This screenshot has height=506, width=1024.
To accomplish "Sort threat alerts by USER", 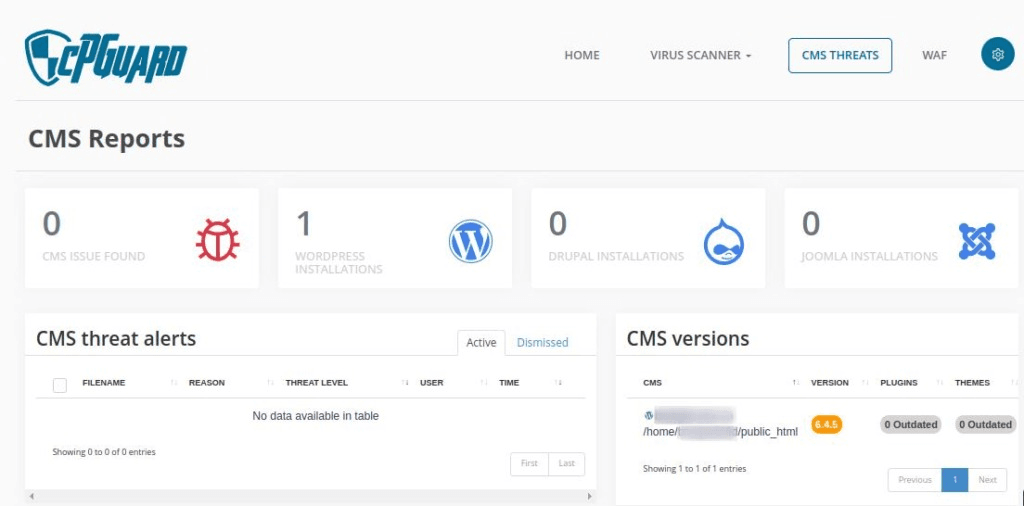I will tap(432, 383).
